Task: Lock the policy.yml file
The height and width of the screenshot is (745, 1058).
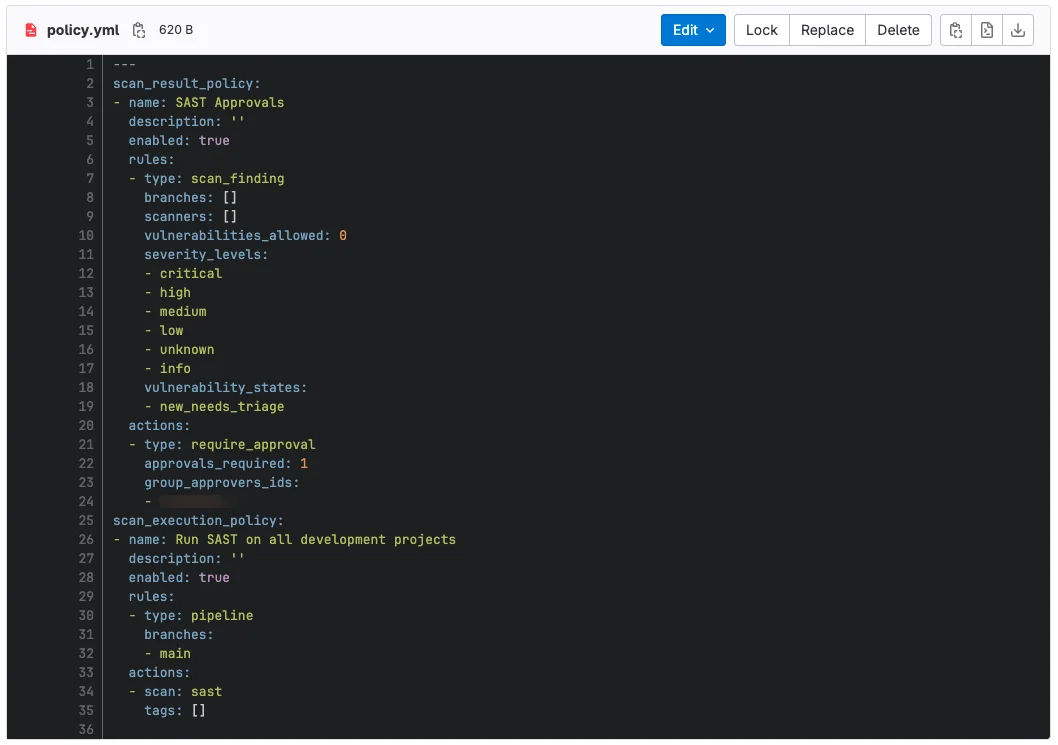Action: [x=761, y=30]
